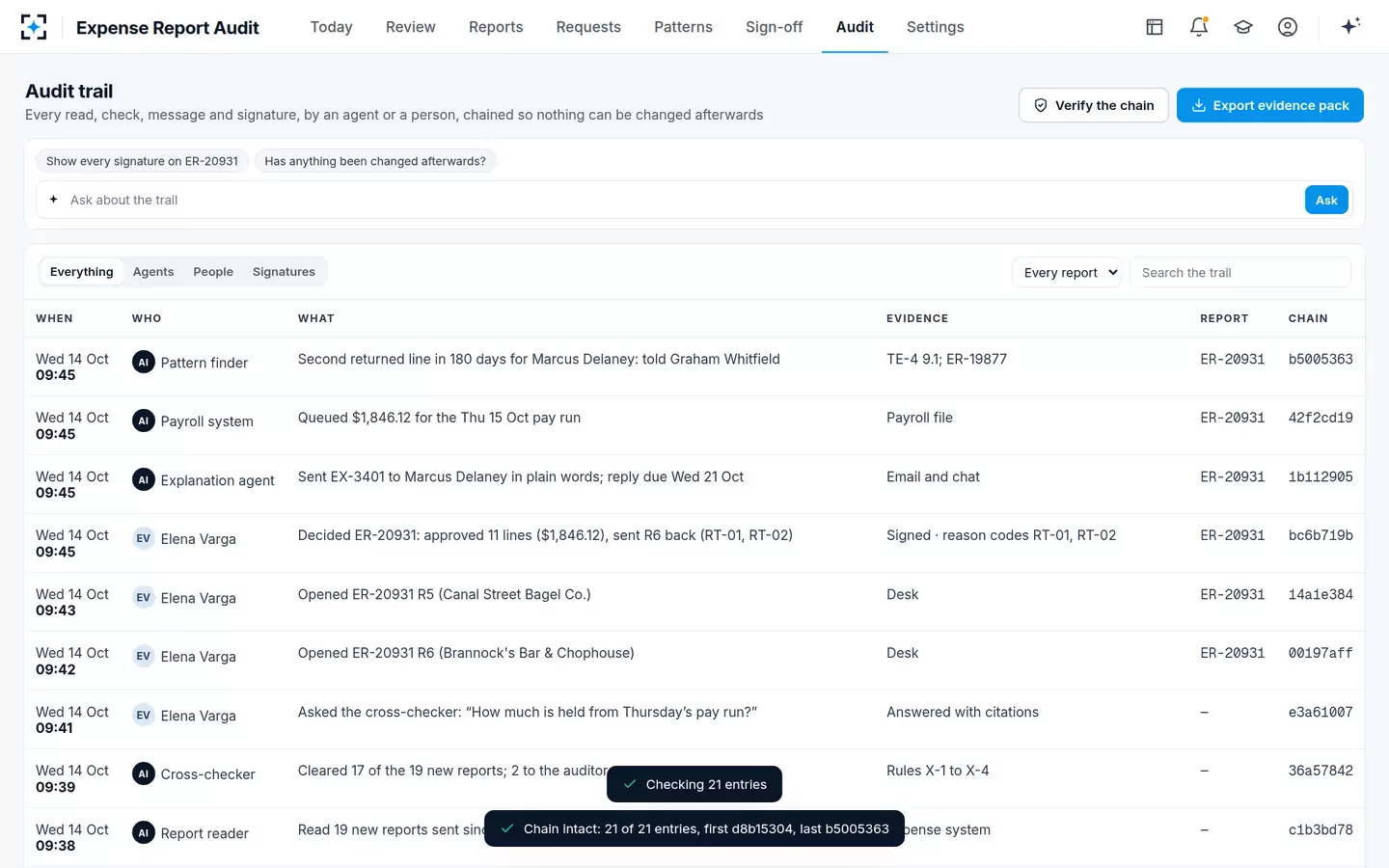Open the user account profile icon
Viewport: 1389px width, 868px height.
(1288, 27)
